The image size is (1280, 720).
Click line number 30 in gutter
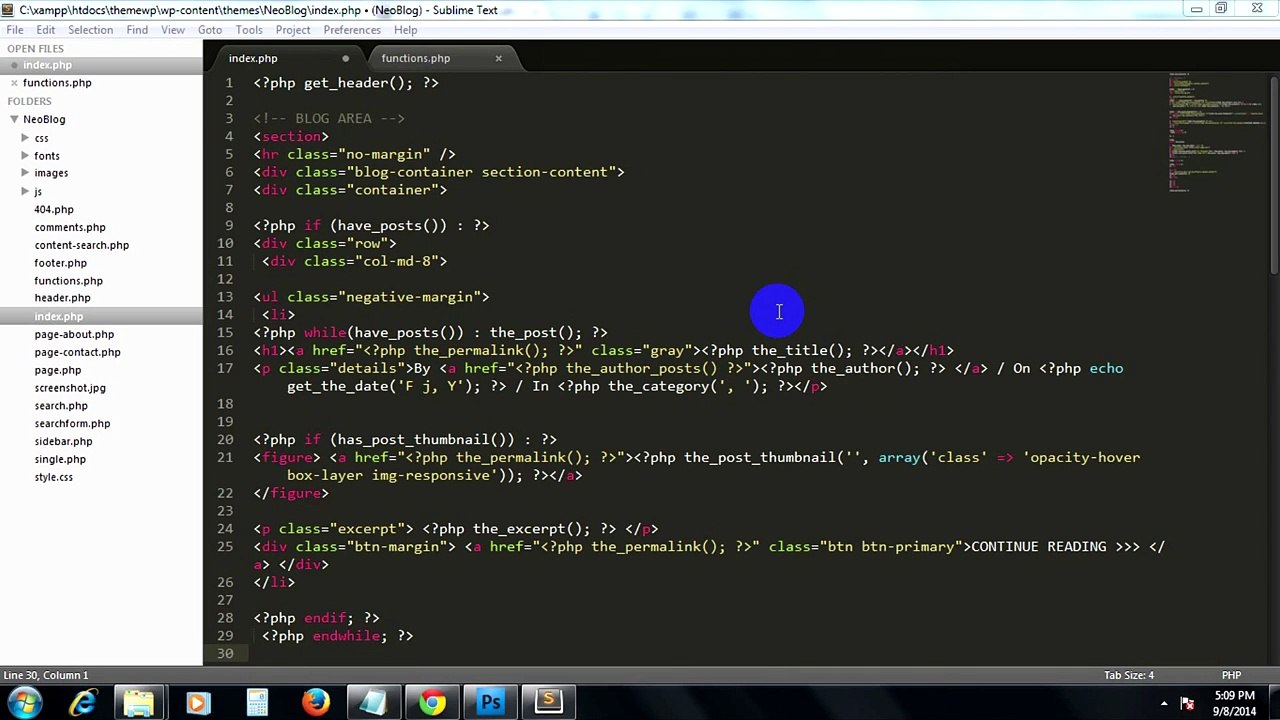tap(226, 654)
